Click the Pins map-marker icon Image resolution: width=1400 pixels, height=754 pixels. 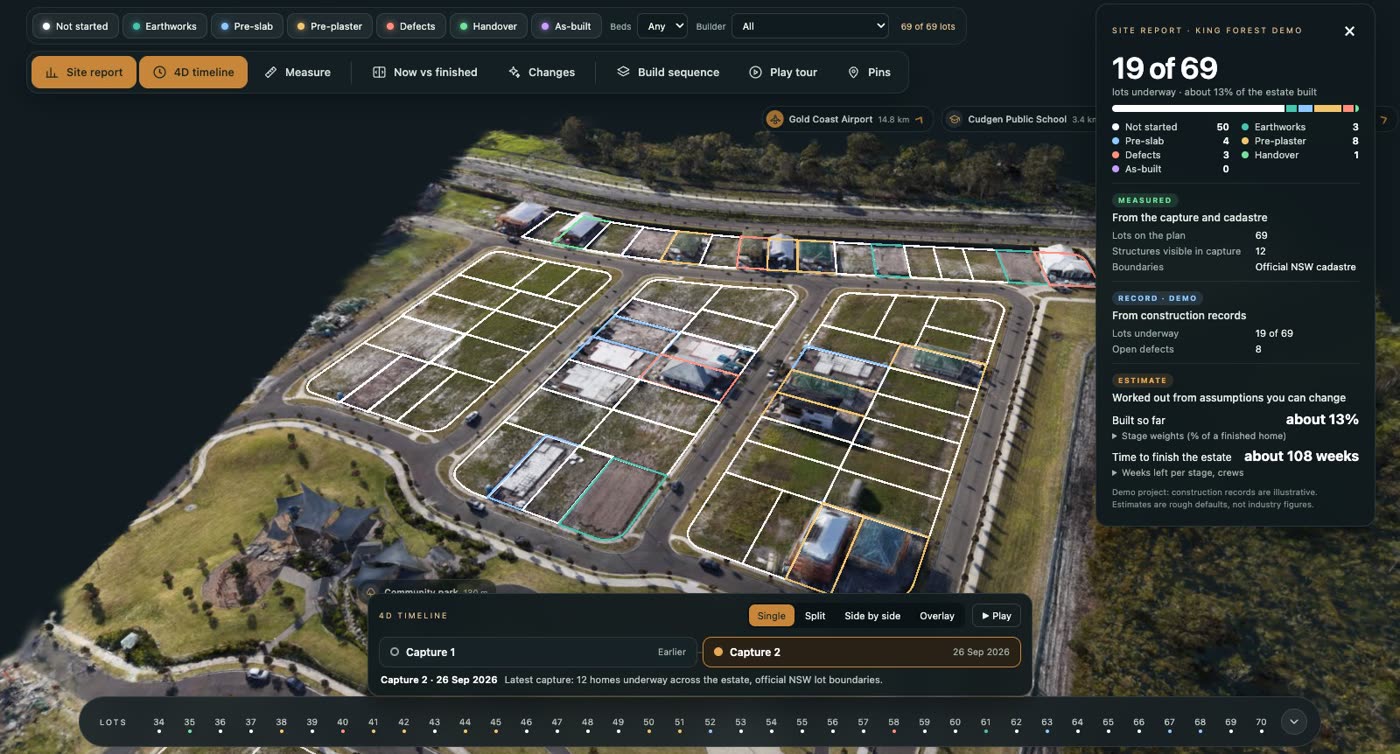click(853, 72)
